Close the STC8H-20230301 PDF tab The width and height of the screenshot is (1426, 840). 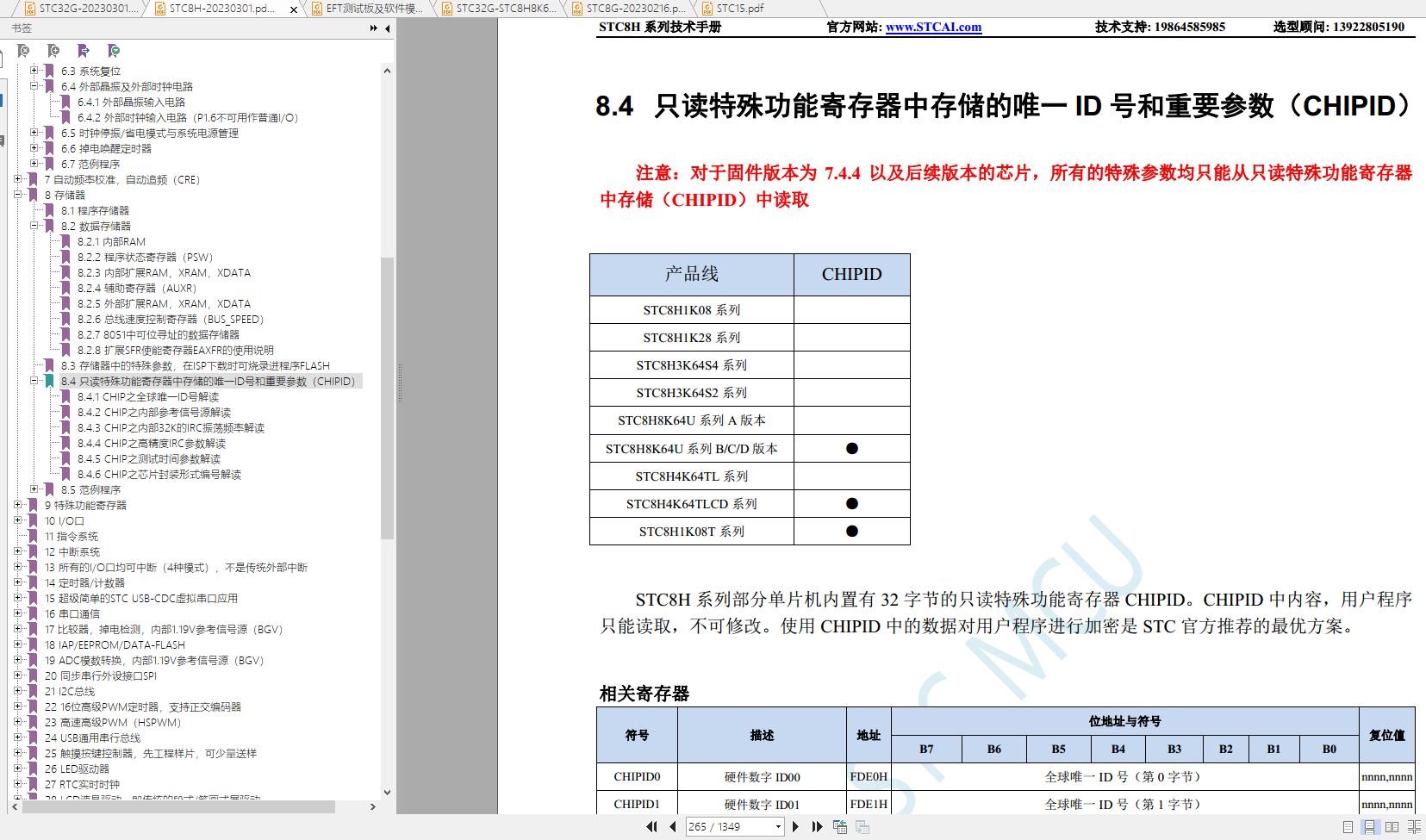pos(293,9)
